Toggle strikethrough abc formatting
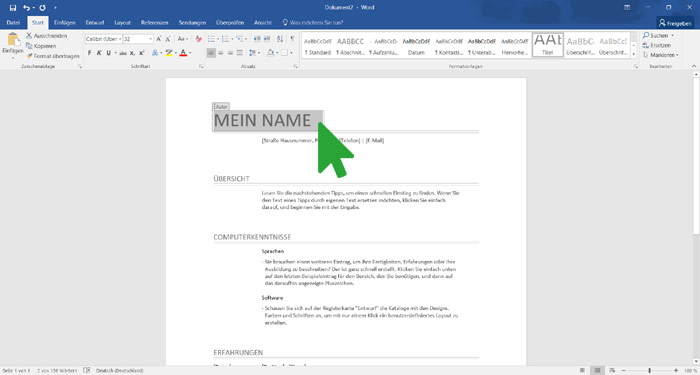Screen dimensions: 700x375 (x=123, y=53)
